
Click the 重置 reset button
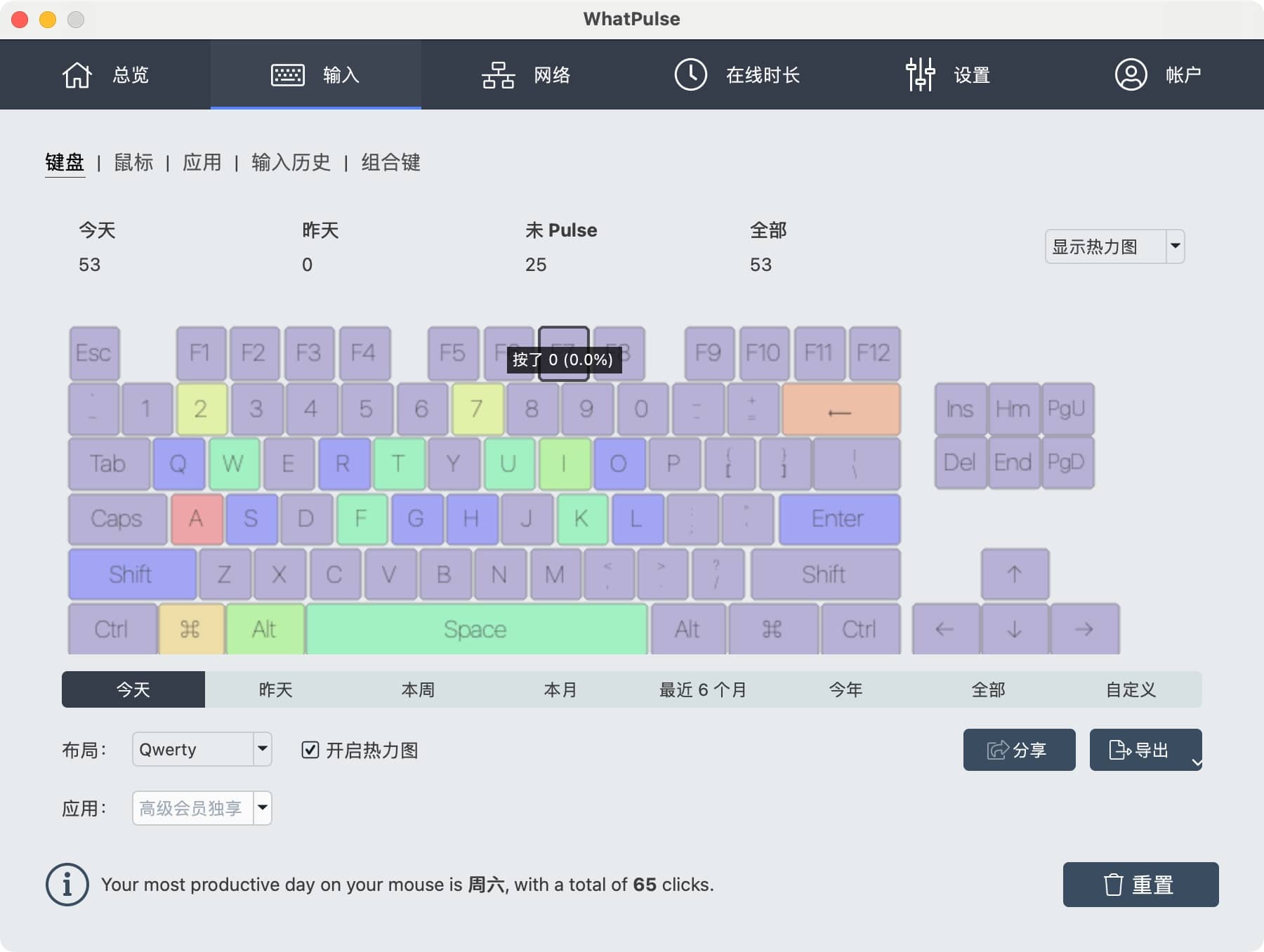click(x=1140, y=885)
